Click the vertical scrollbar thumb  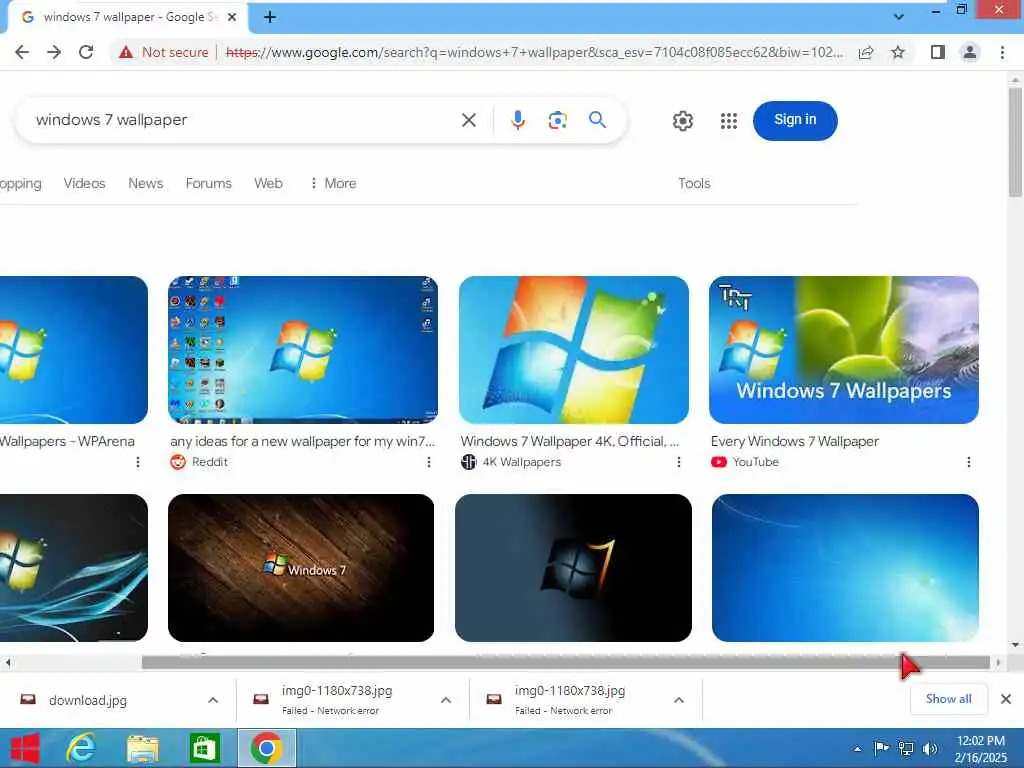[1015, 142]
